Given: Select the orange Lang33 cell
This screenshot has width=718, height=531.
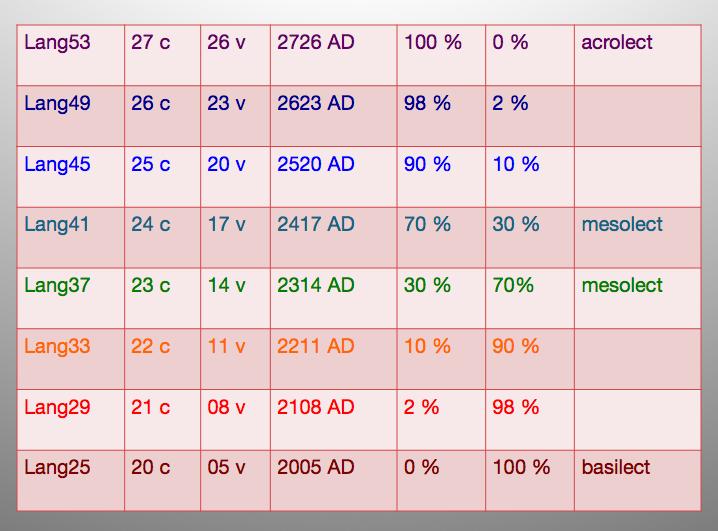Looking at the screenshot, I should 57,346.
